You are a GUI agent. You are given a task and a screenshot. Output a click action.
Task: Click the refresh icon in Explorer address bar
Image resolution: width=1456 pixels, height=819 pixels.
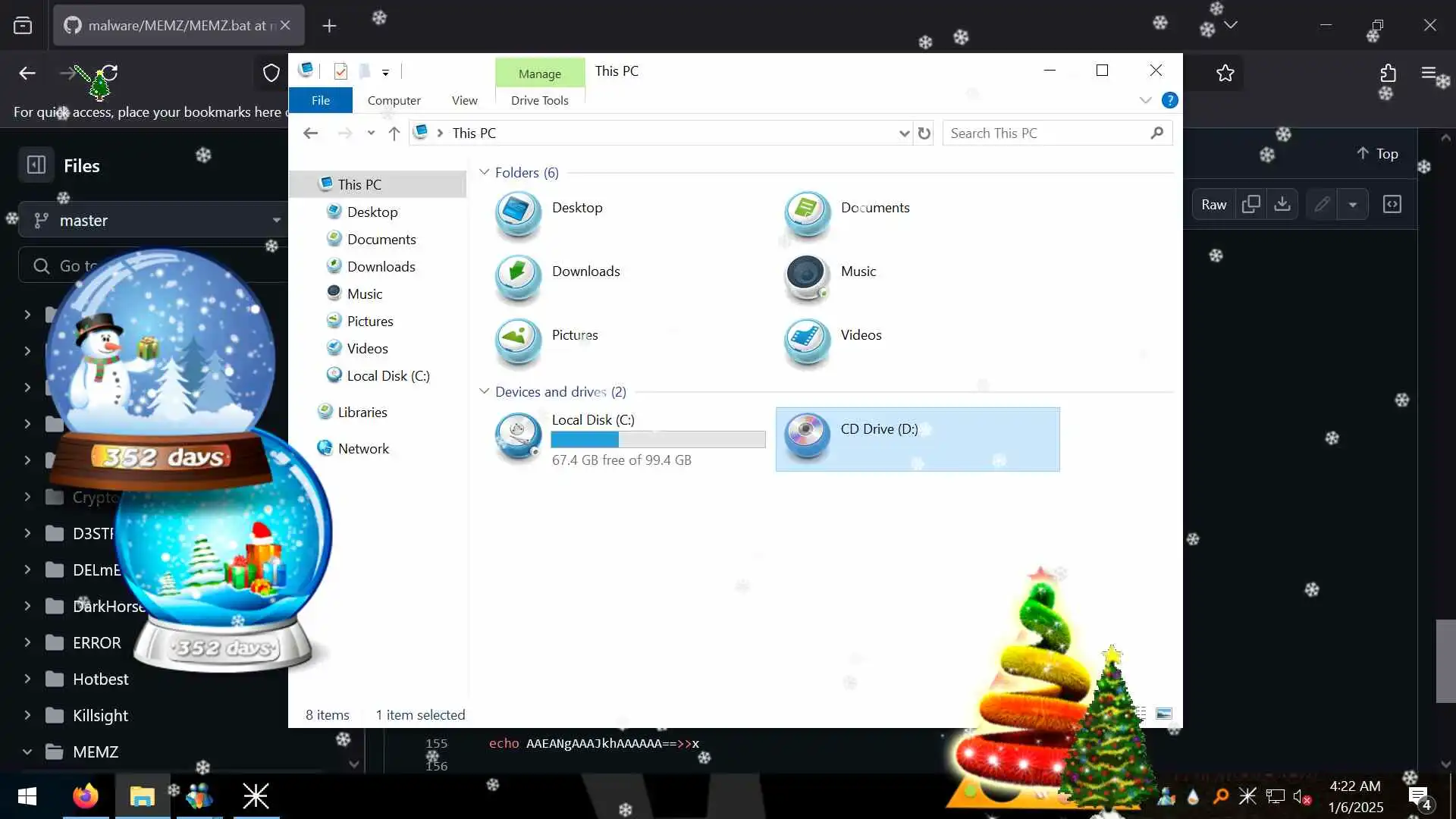pos(924,133)
